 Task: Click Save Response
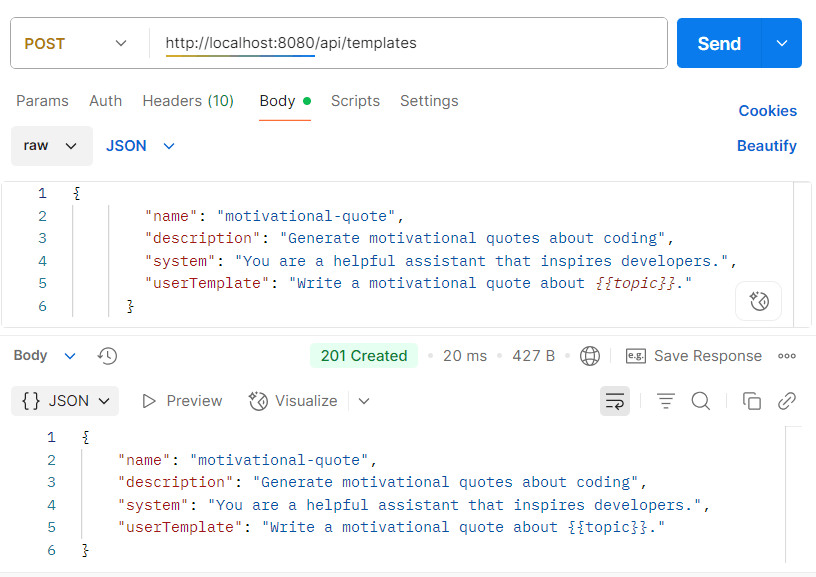694,356
